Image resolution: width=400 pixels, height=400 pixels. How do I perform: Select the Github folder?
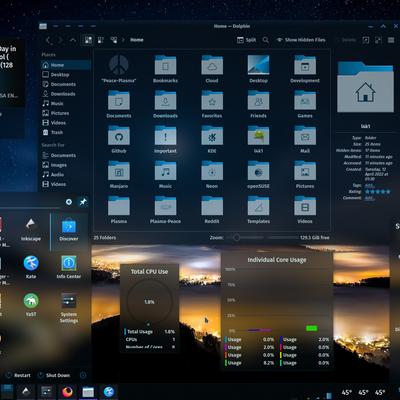(x=119, y=139)
